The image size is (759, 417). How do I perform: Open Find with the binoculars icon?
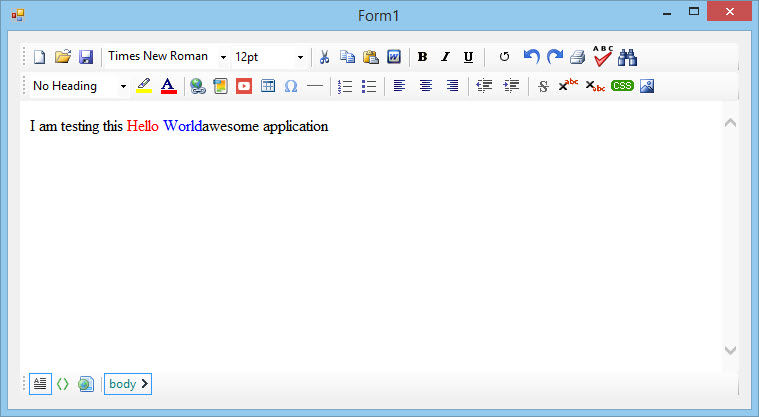click(x=628, y=57)
